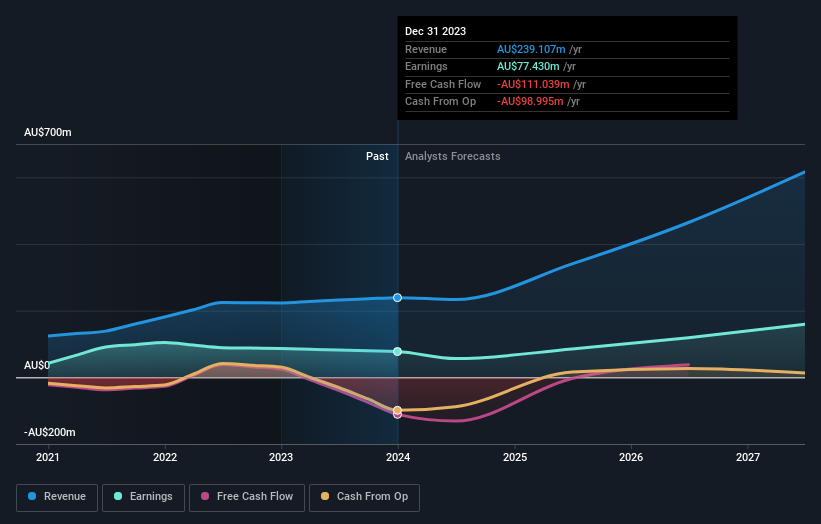The image size is (821, 524).
Task: Click the blue Revenue legend dot
Action: pyautogui.click(x=32, y=496)
